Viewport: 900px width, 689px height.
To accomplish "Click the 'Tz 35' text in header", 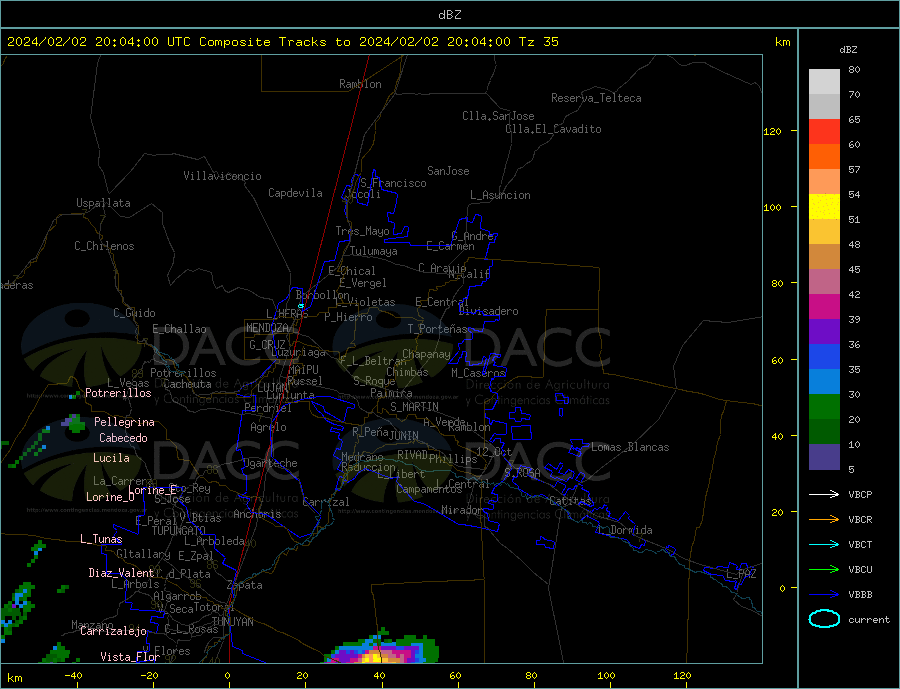I will 538,42.
